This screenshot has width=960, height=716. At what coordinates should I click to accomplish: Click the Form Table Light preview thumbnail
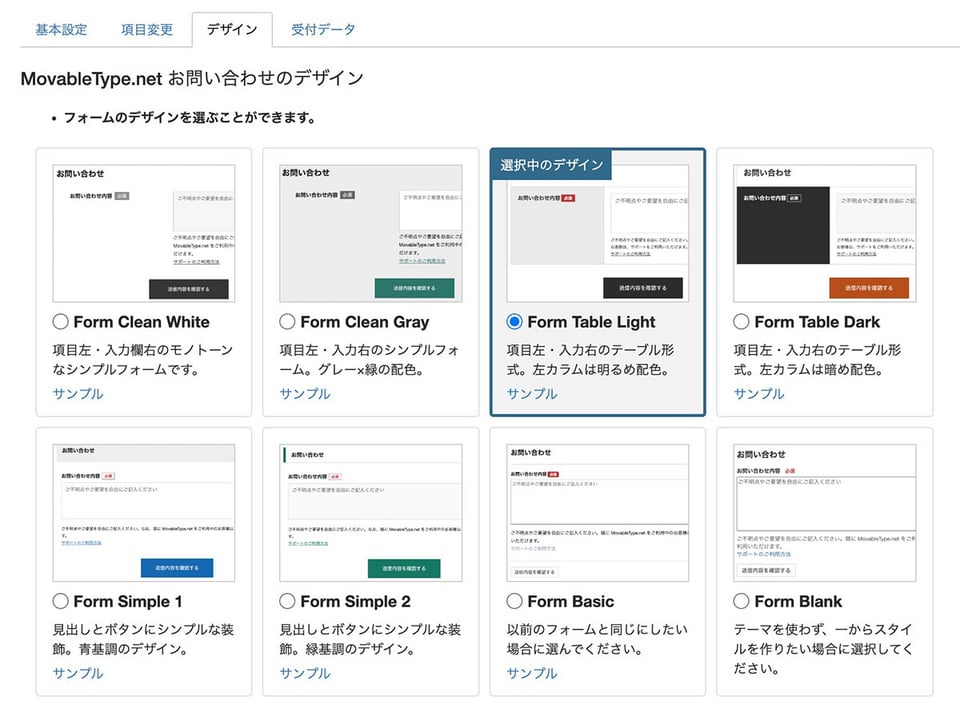(x=598, y=233)
